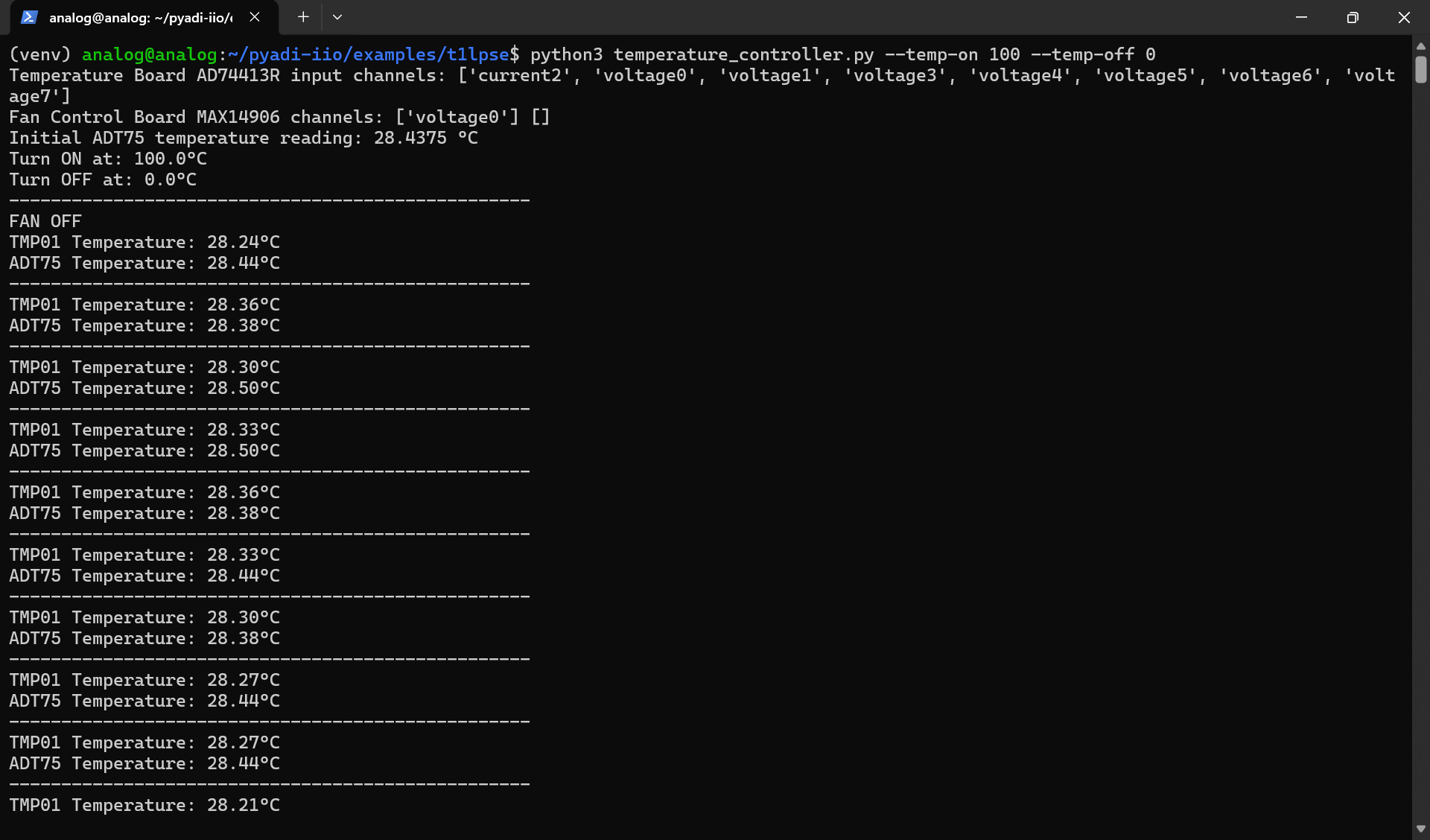Click the Turn OFF at 0.0°C line
The height and width of the screenshot is (840, 1430).
tap(102, 179)
